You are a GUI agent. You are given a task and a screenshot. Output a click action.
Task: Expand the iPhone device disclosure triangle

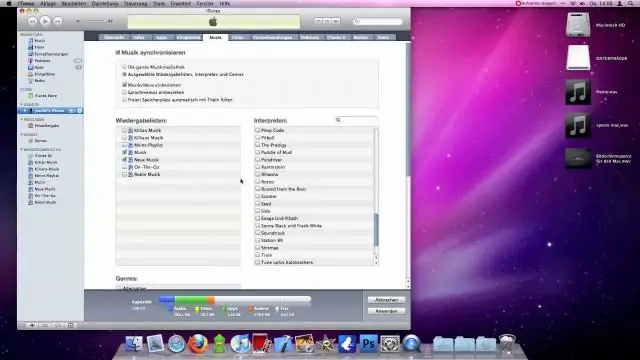(25, 111)
